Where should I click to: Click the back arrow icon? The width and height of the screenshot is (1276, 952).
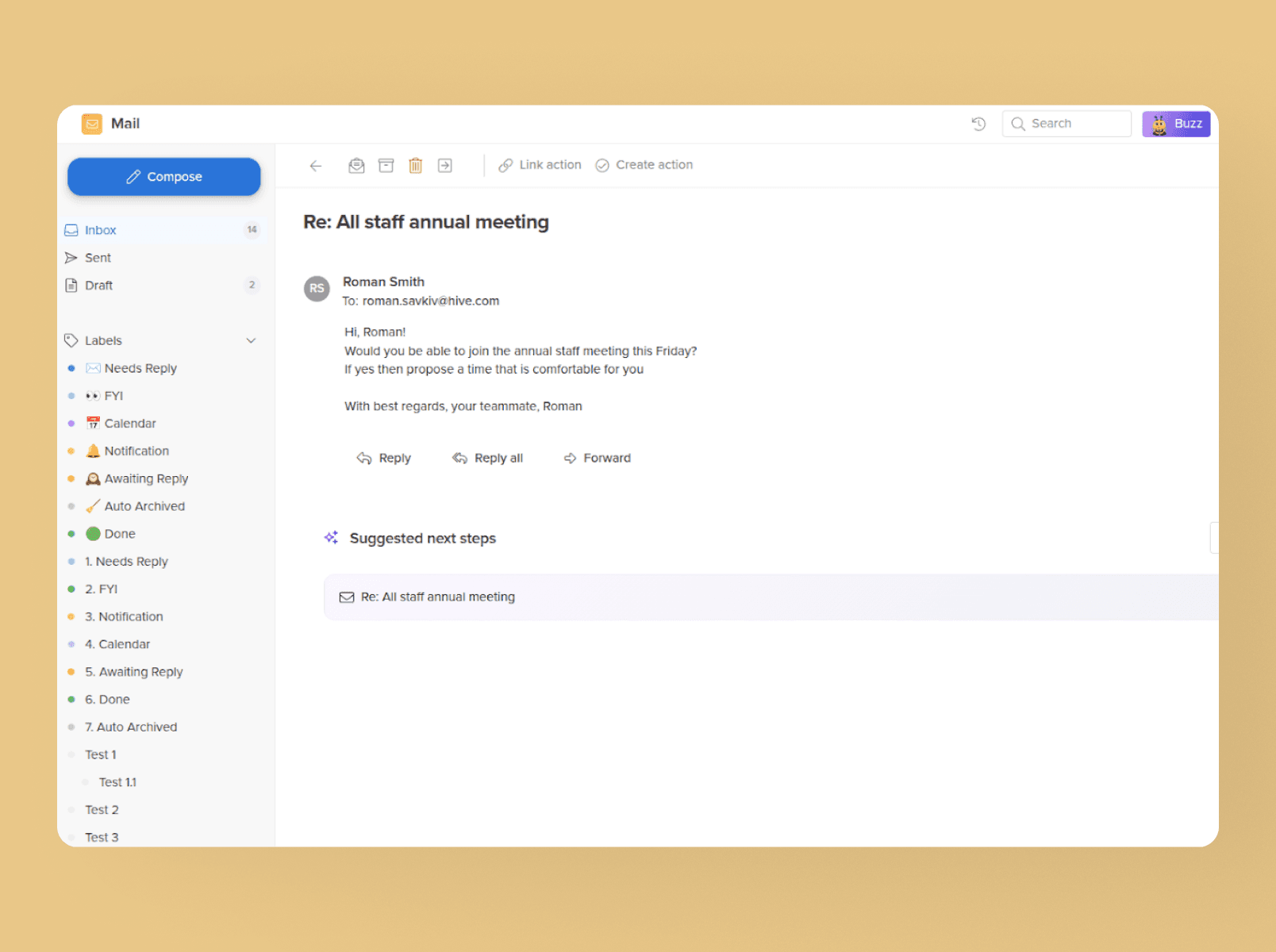pyautogui.click(x=316, y=166)
